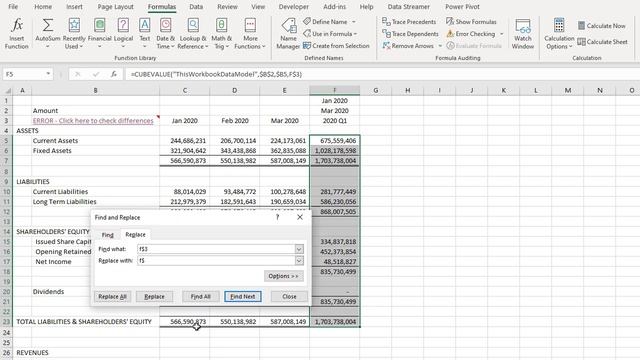Image resolution: width=640 pixels, height=360 pixels.
Task: Switch to the Insert ribbon tab
Action: [74, 7]
